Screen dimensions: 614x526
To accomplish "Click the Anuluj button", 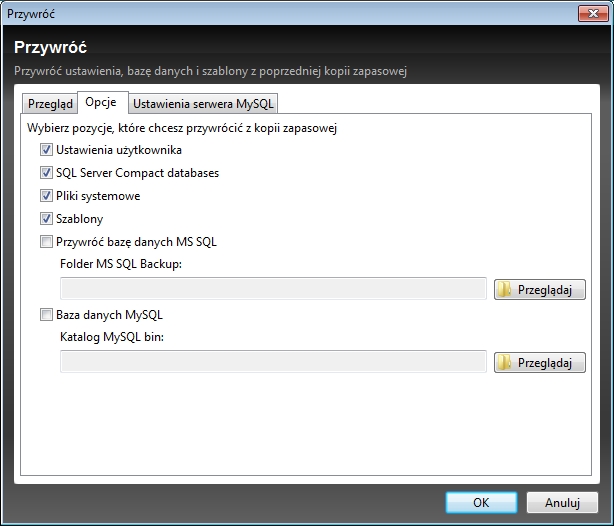I will (562, 502).
